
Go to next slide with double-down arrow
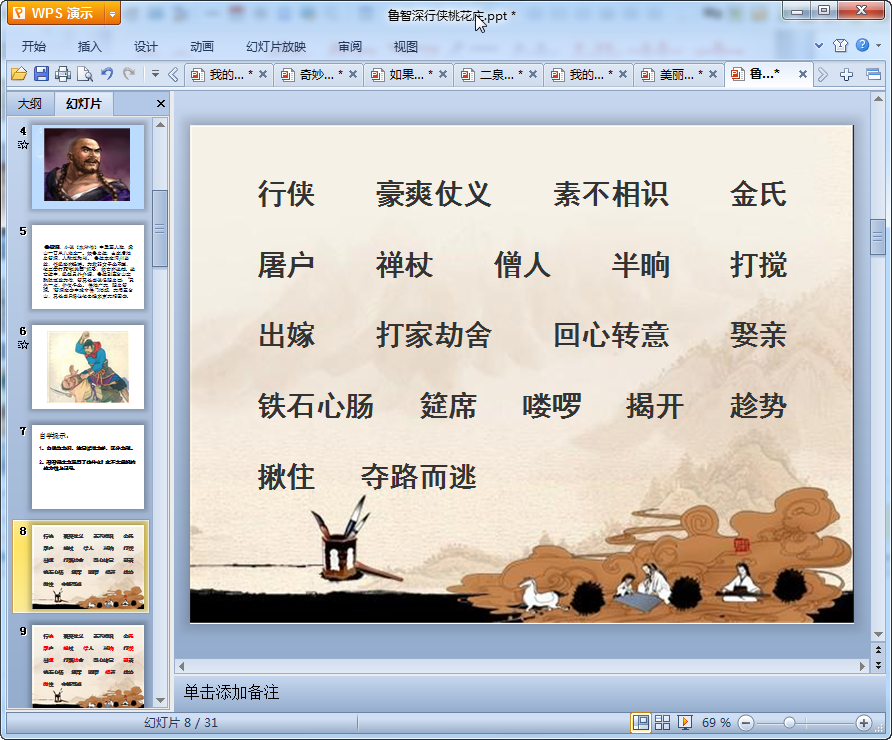coord(878,664)
